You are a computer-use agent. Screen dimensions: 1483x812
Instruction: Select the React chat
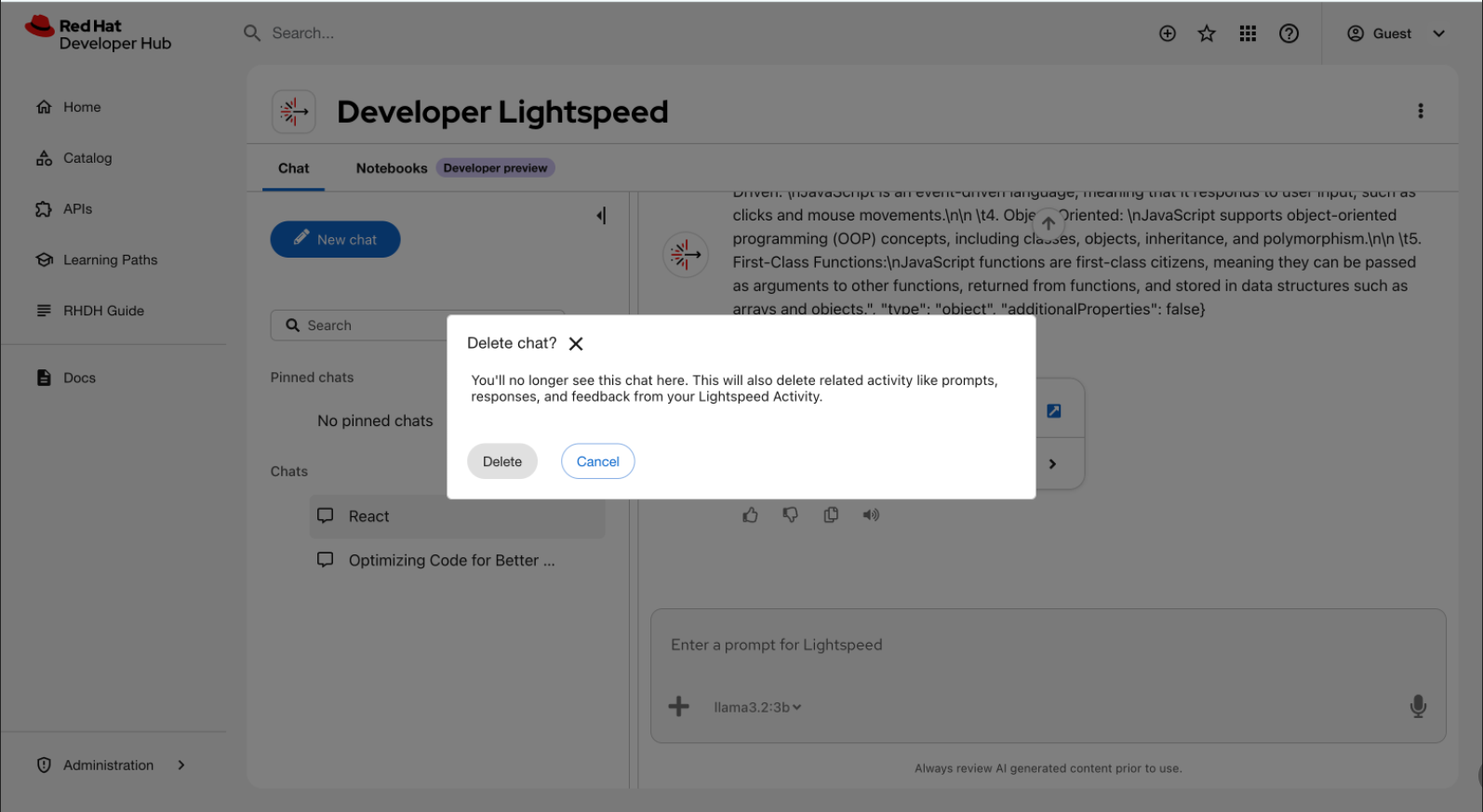click(x=457, y=516)
